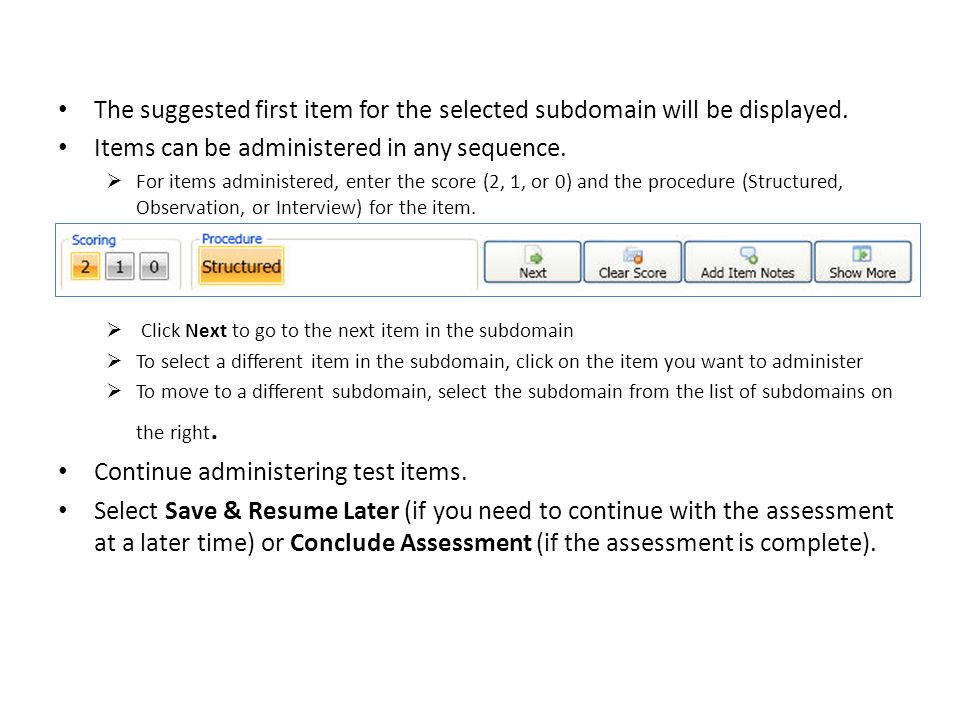This screenshot has height=720, width=960.
Task: Choose the Structured procedure option
Action: point(241,266)
